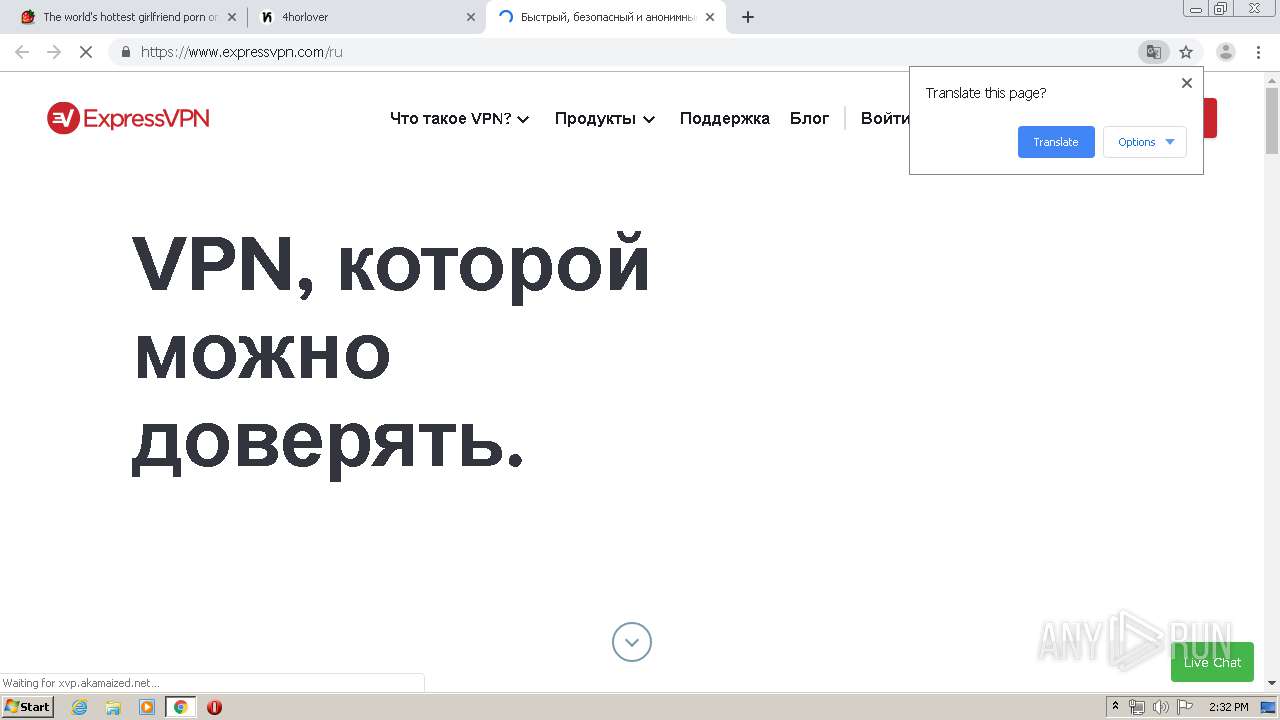
Task: Click the Chrome taskbar icon
Action: 180,707
